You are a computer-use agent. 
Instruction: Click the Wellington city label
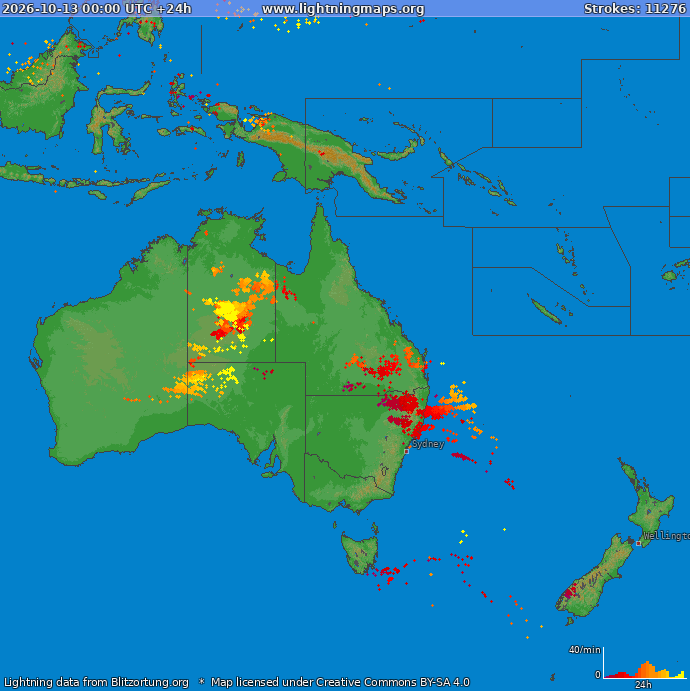pyautogui.click(x=666, y=535)
